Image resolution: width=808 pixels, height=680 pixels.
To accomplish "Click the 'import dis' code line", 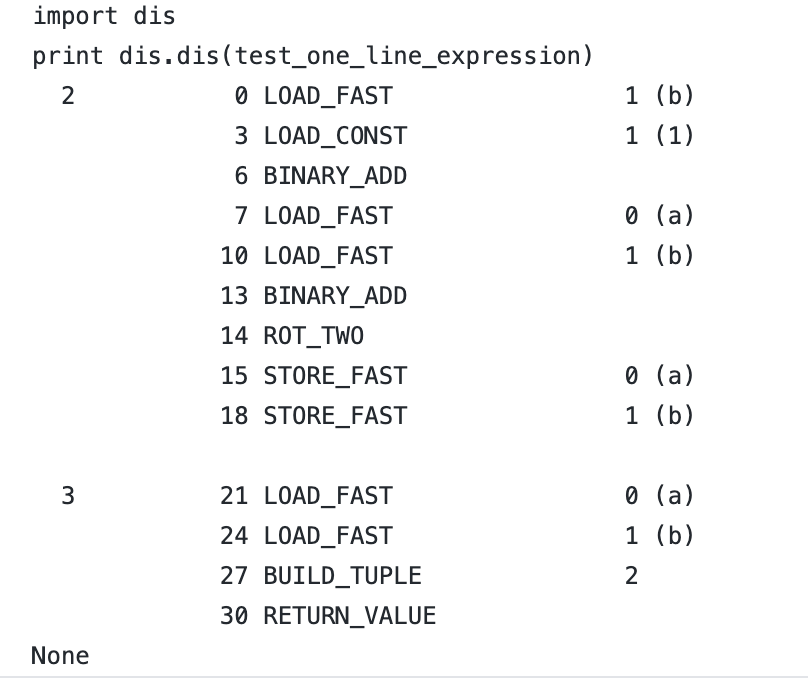I will tap(104, 16).
